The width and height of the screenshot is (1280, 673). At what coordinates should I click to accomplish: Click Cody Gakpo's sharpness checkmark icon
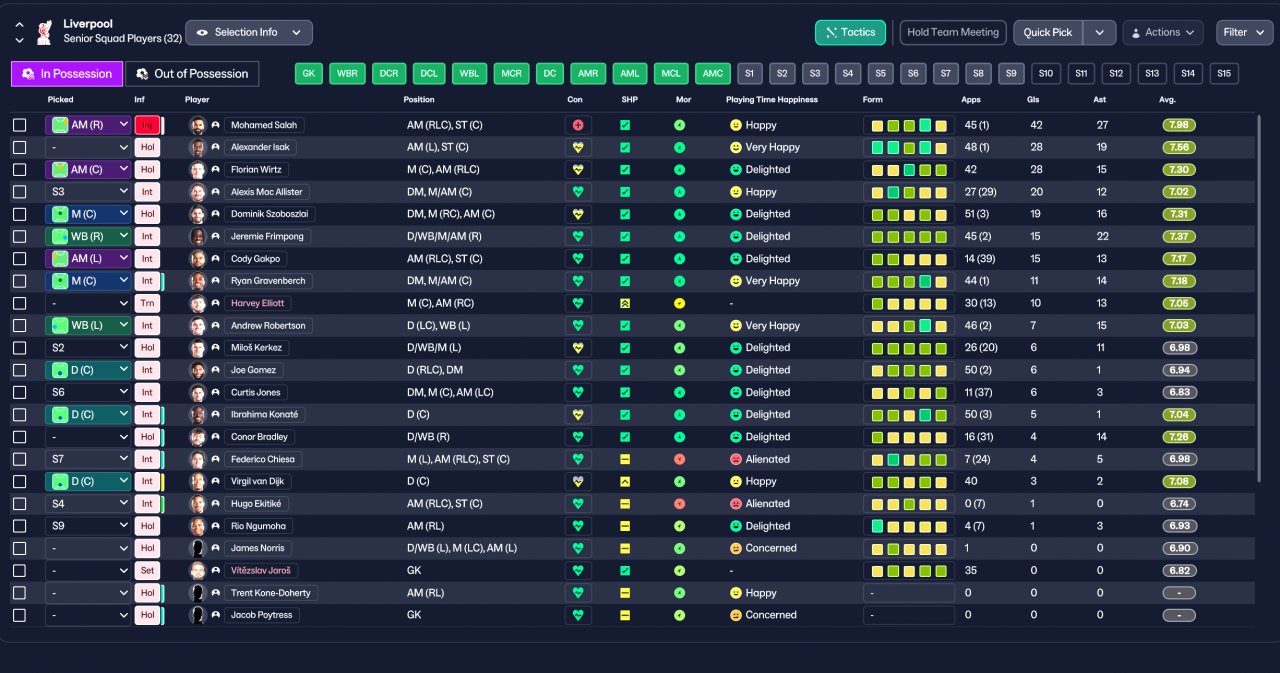[625, 259]
